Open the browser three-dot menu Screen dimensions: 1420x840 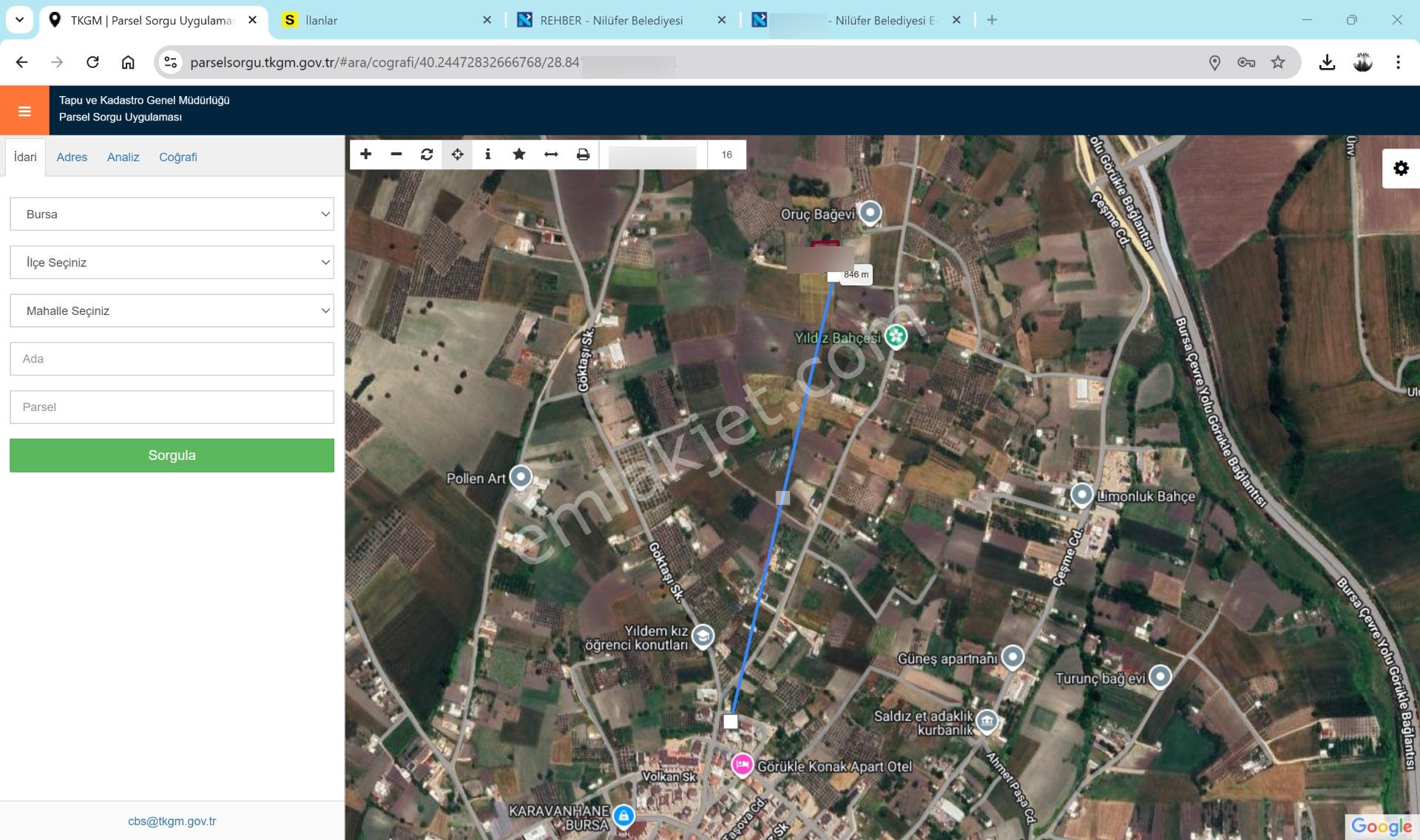coord(1398,62)
